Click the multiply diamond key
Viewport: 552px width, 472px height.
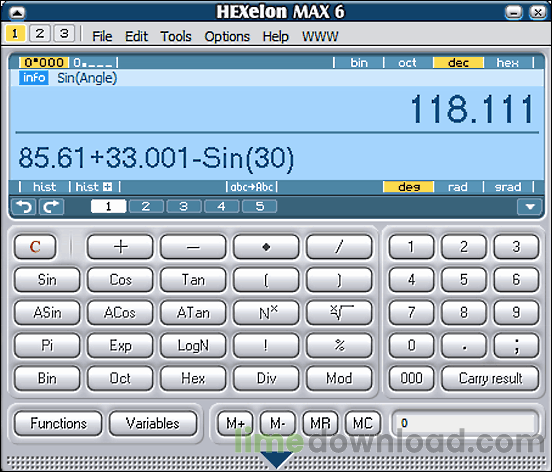(266, 247)
